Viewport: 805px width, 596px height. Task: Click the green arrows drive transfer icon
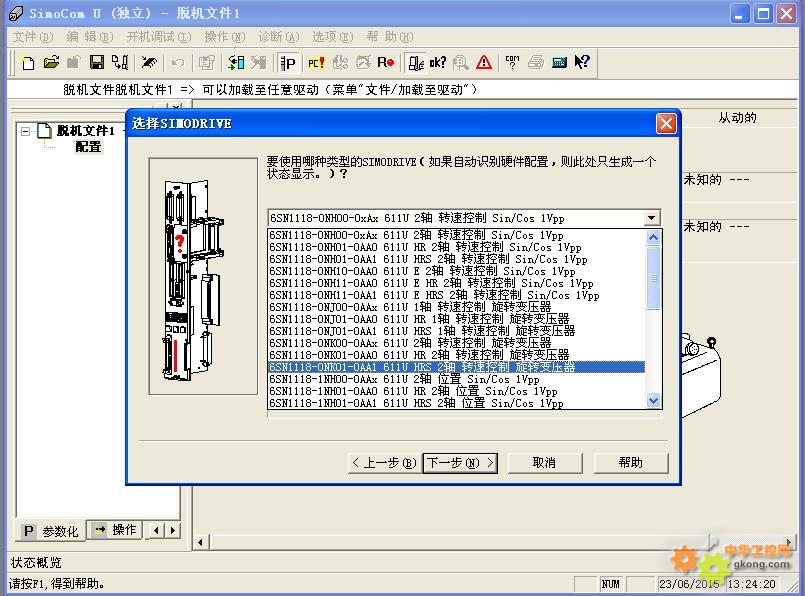tap(236, 63)
